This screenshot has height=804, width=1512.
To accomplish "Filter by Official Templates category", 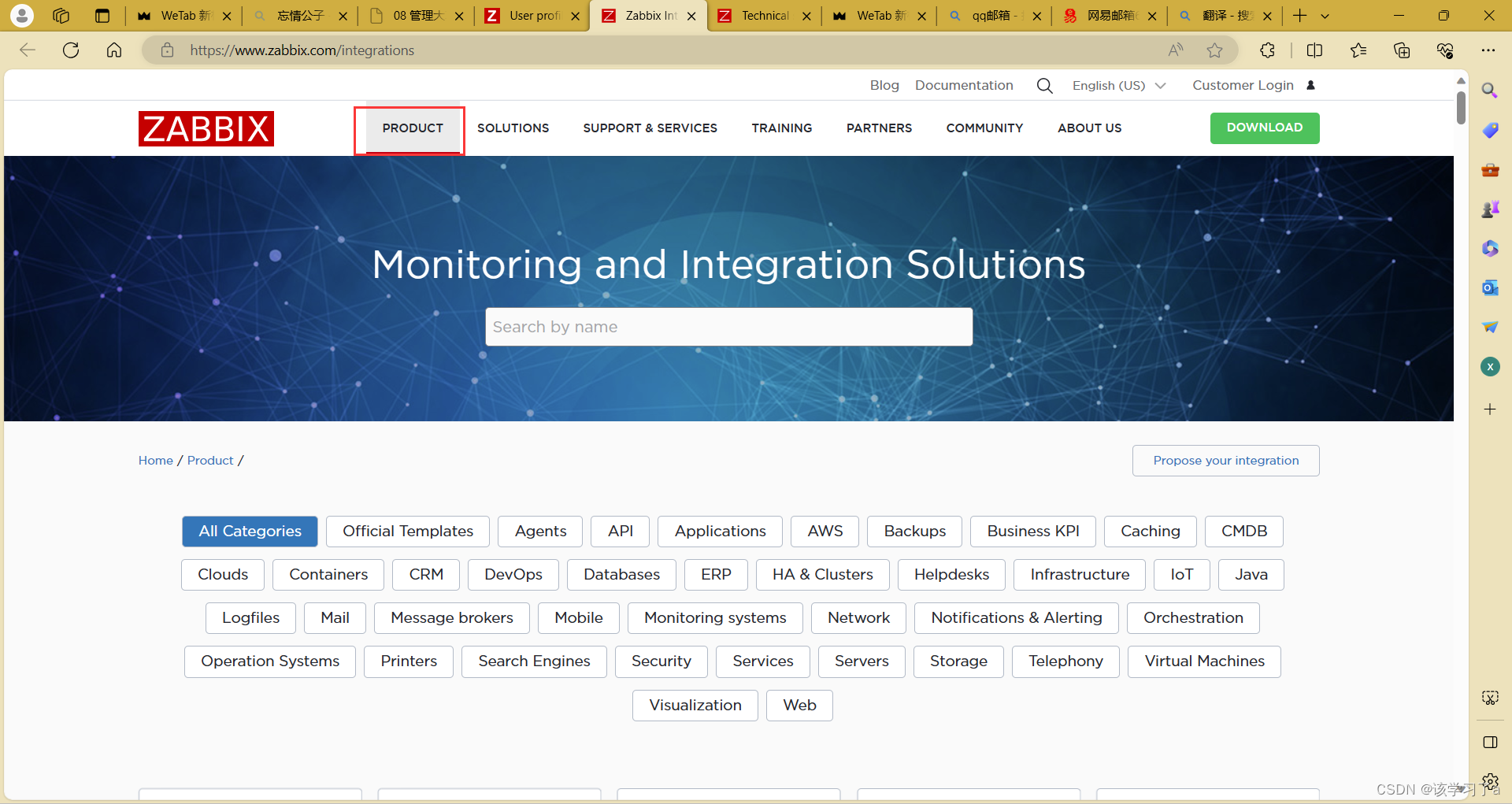I will tap(408, 531).
